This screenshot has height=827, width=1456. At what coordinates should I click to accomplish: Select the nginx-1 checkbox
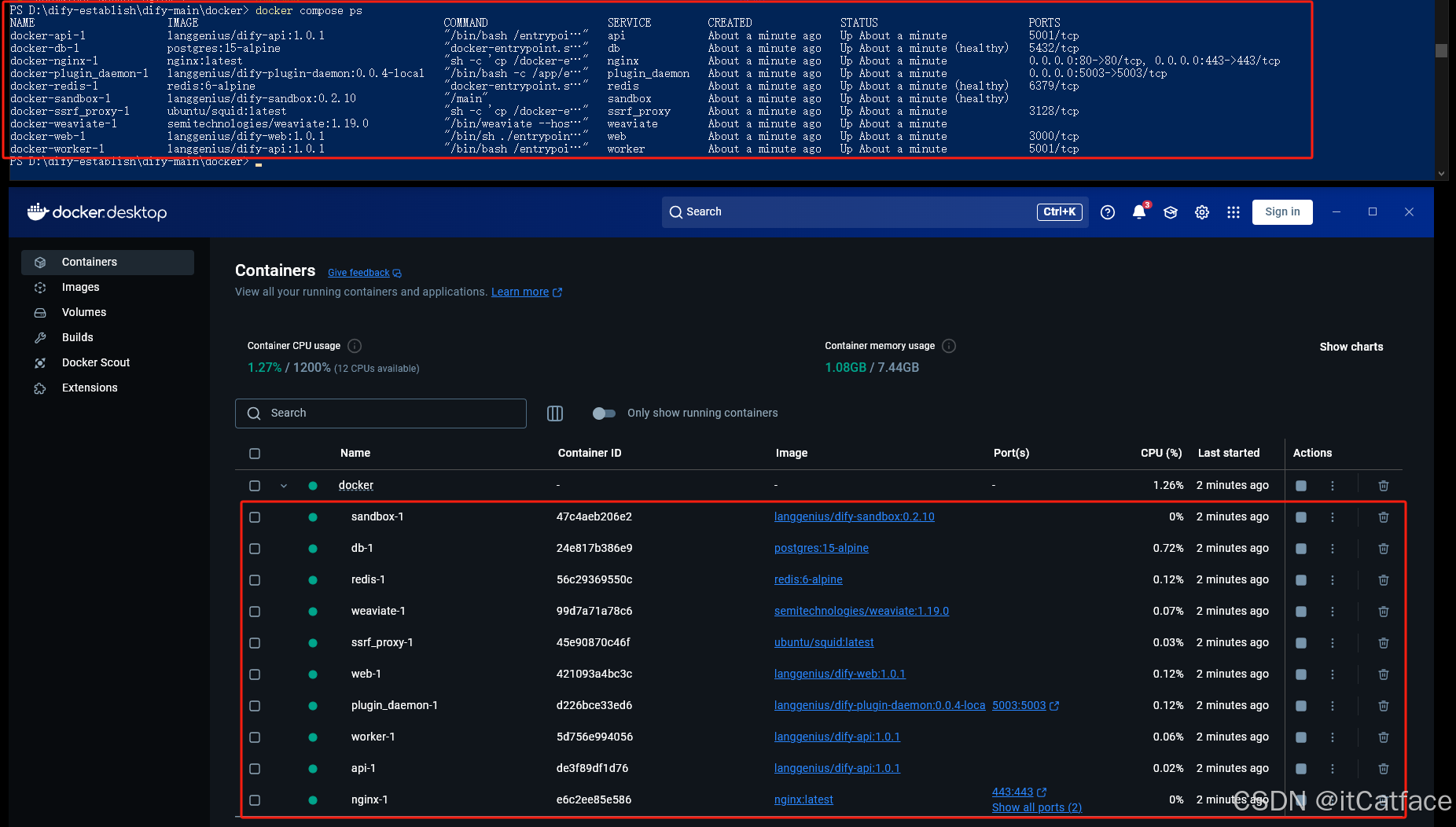point(255,800)
